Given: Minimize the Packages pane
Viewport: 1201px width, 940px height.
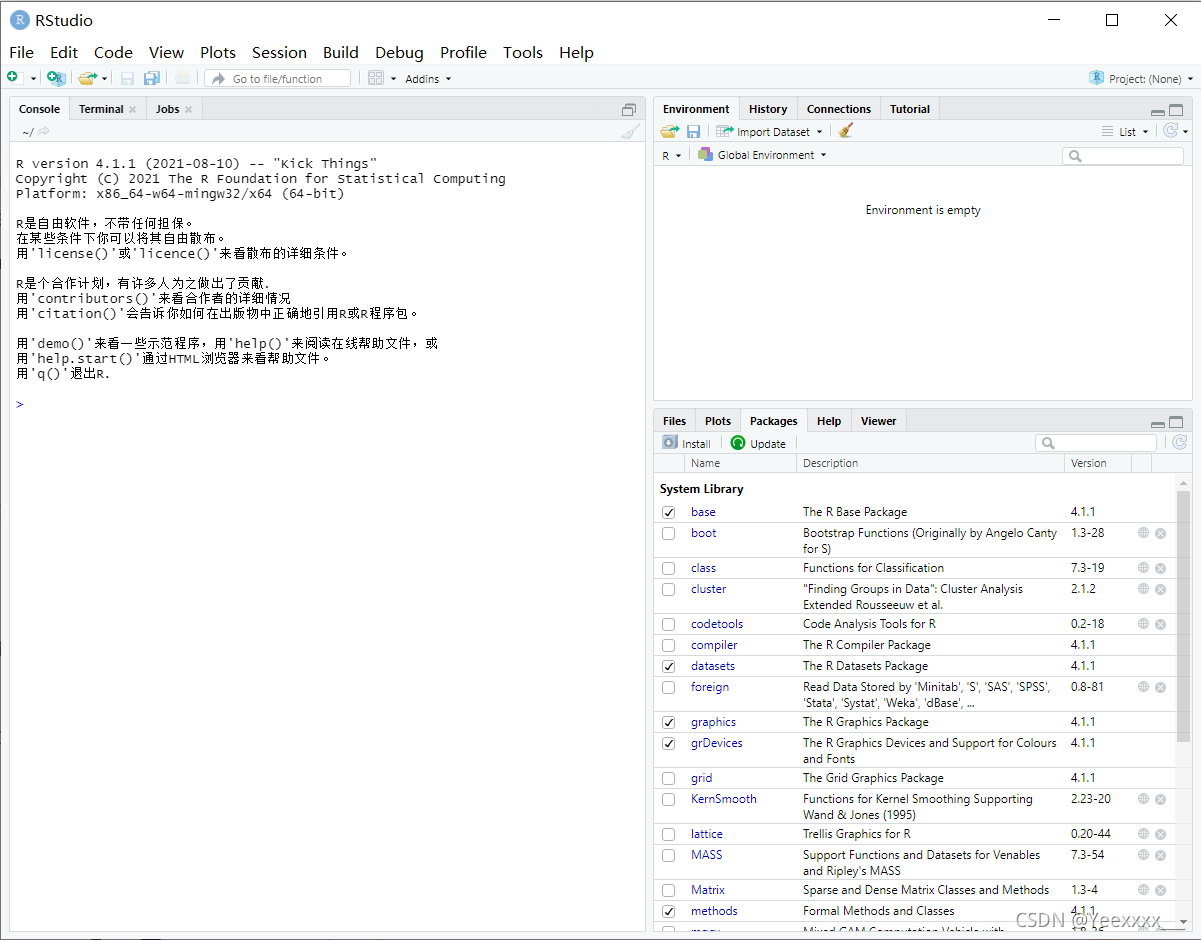Looking at the screenshot, I should 1157,424.
